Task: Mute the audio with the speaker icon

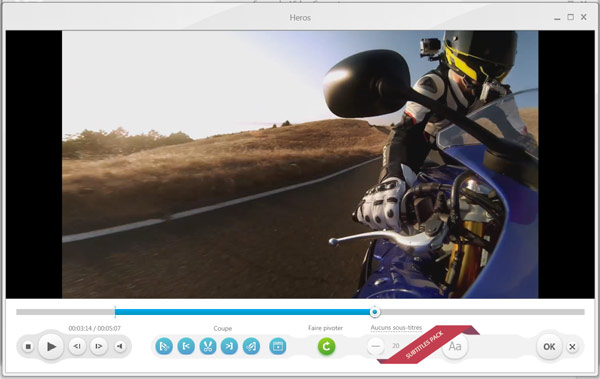Action: [x=120, y=346]
